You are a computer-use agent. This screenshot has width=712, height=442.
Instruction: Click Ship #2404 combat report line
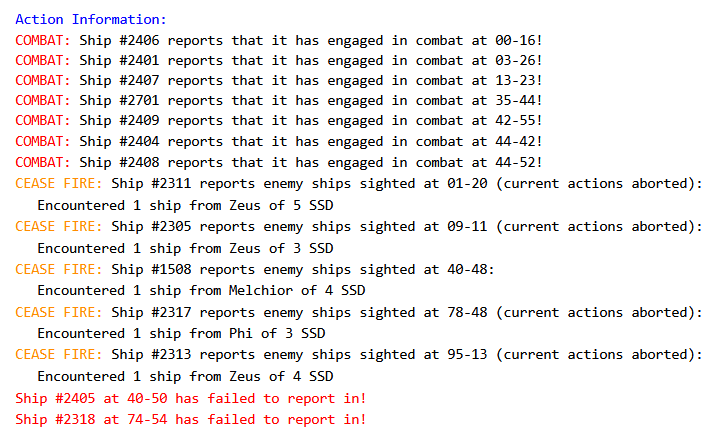[283, 142]
